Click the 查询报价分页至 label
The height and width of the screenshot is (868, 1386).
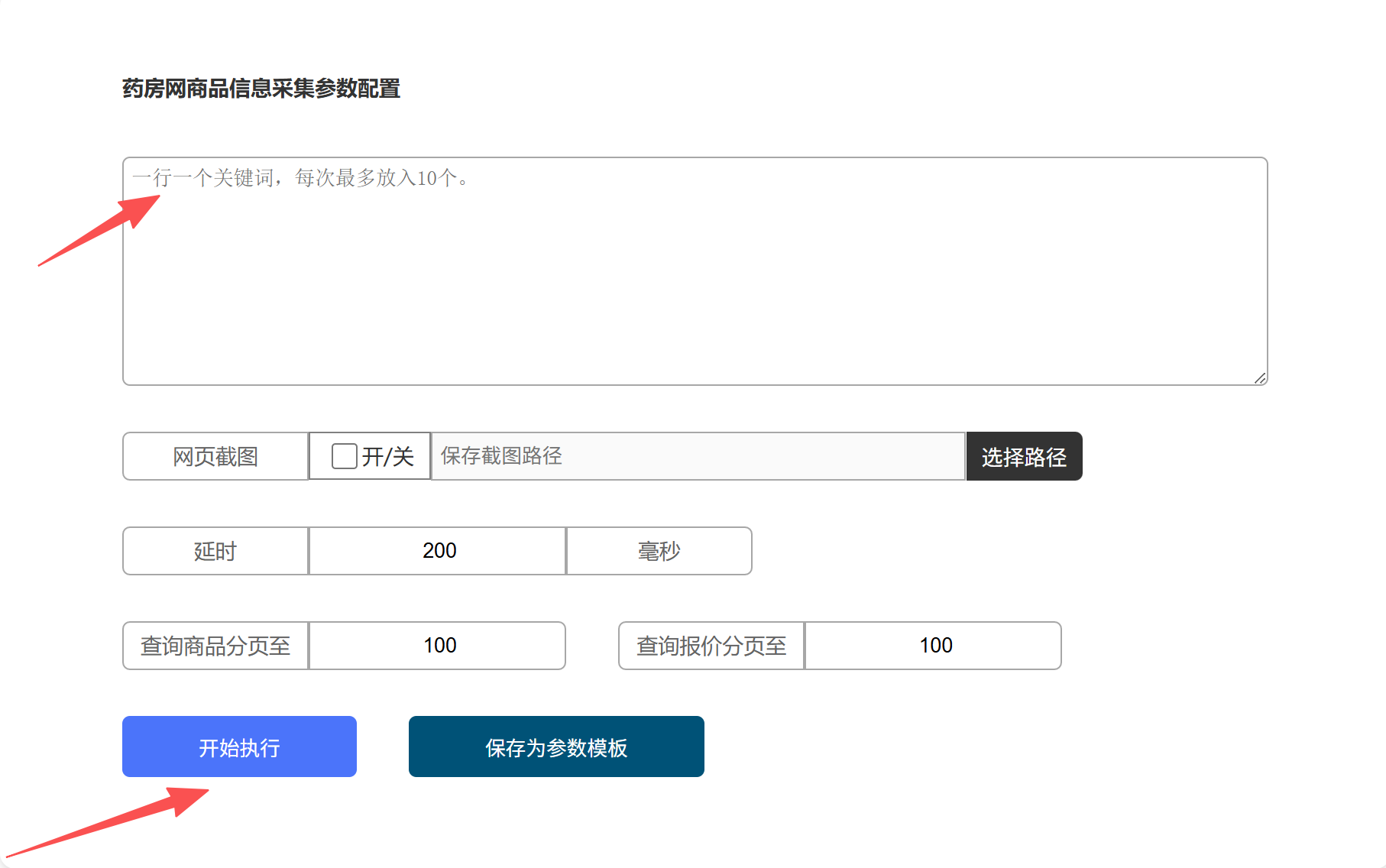point(711,646)
